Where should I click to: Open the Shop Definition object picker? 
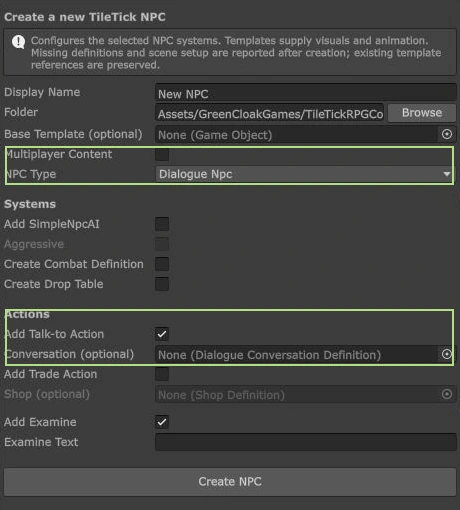point(447,394)
